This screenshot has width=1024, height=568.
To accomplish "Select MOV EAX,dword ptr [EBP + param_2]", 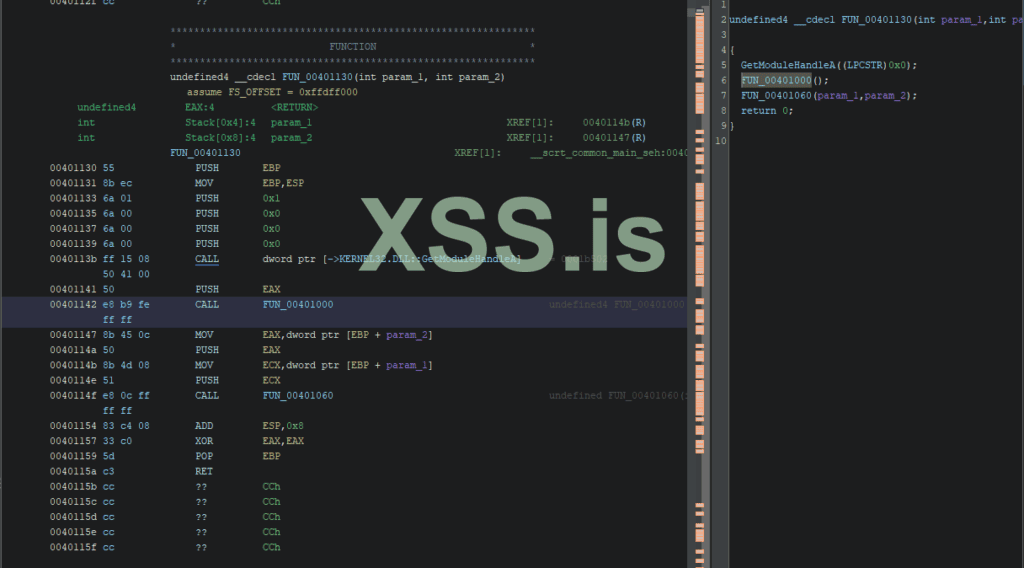I will coord(313,335).
